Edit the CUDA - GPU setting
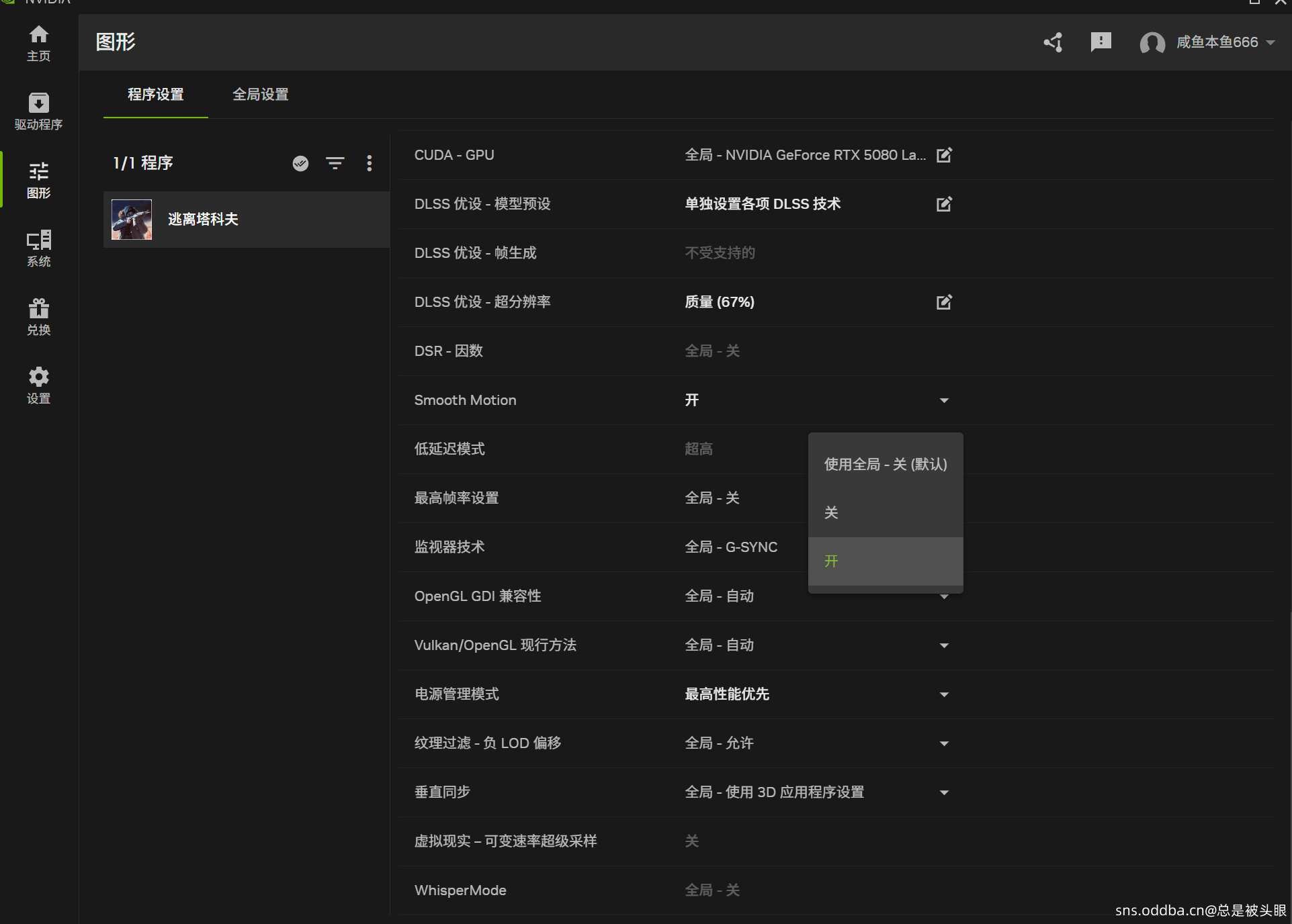 tap(944, 155)
